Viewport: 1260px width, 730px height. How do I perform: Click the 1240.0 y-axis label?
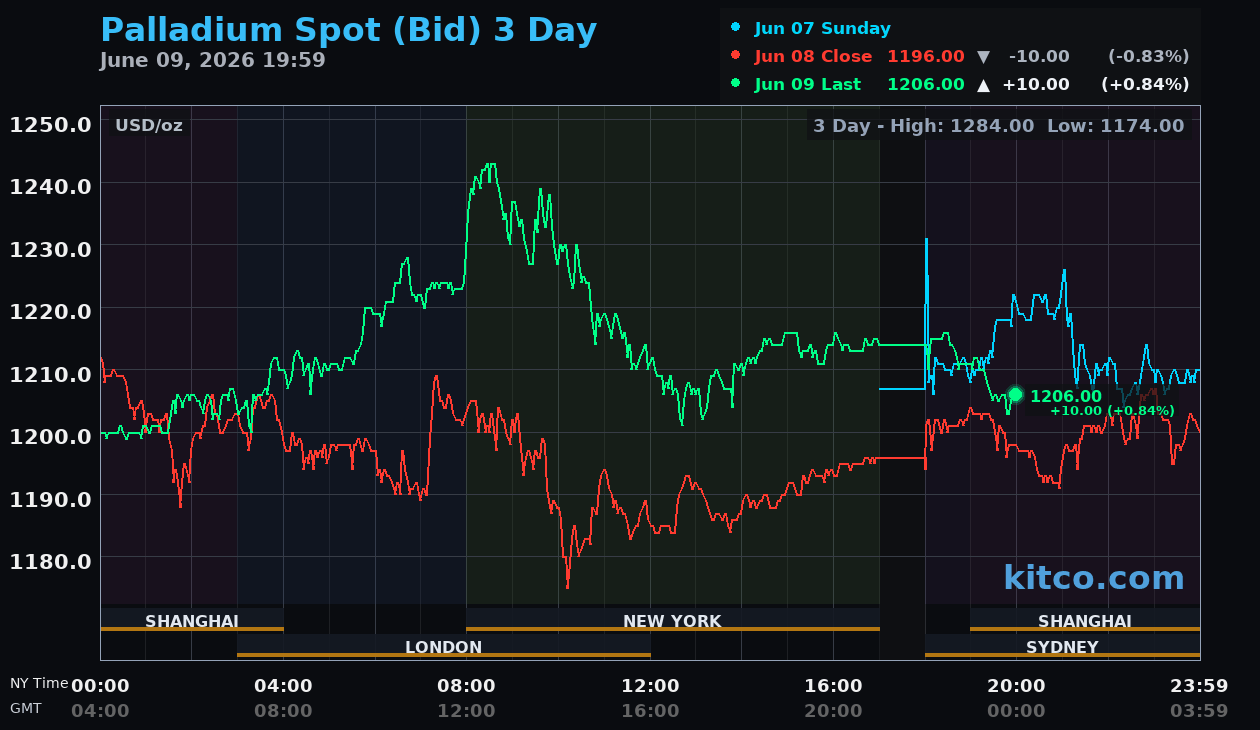click(x=51, y=186)
